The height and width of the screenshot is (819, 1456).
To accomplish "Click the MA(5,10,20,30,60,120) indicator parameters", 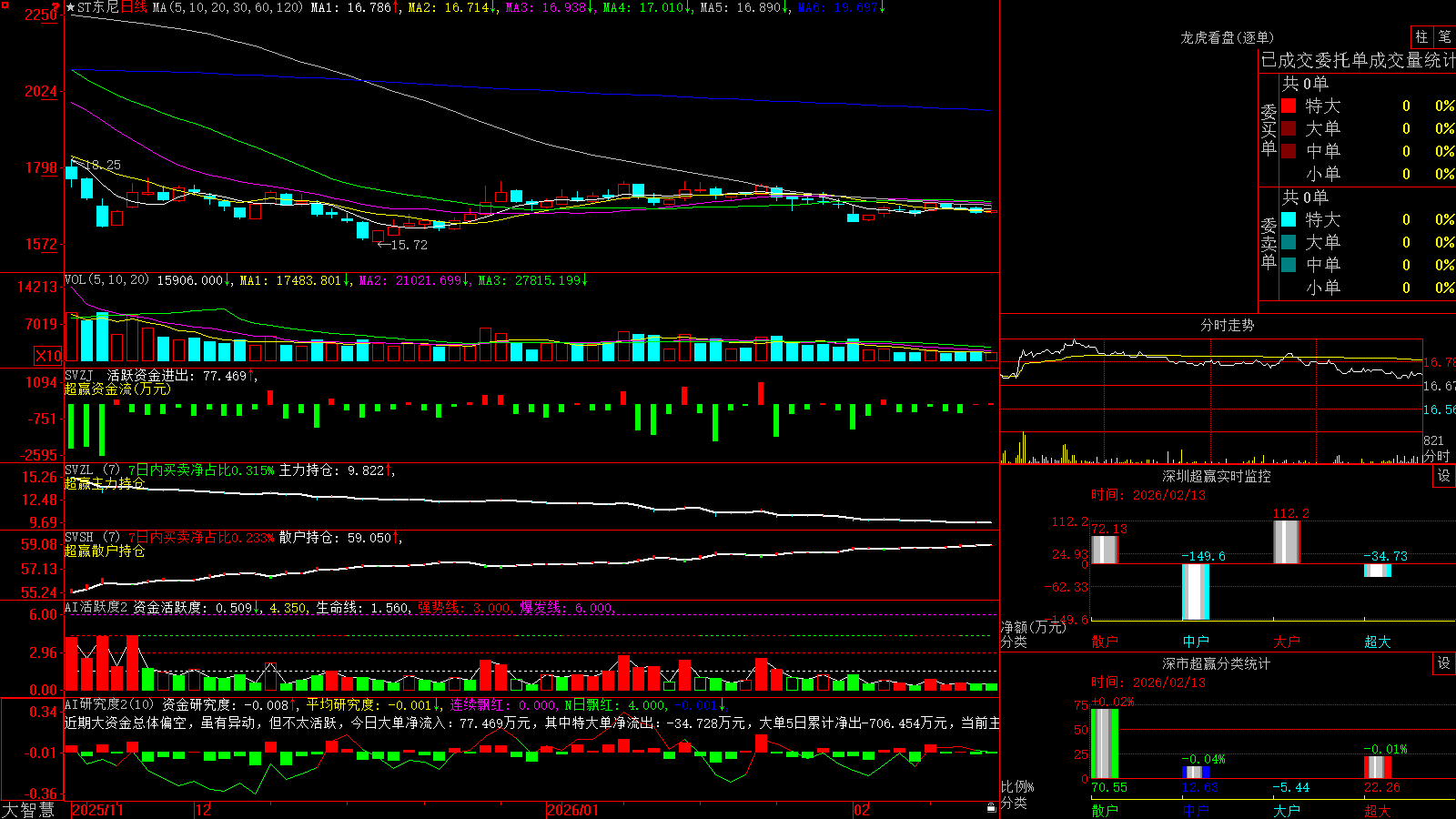I will coord(227,7).
